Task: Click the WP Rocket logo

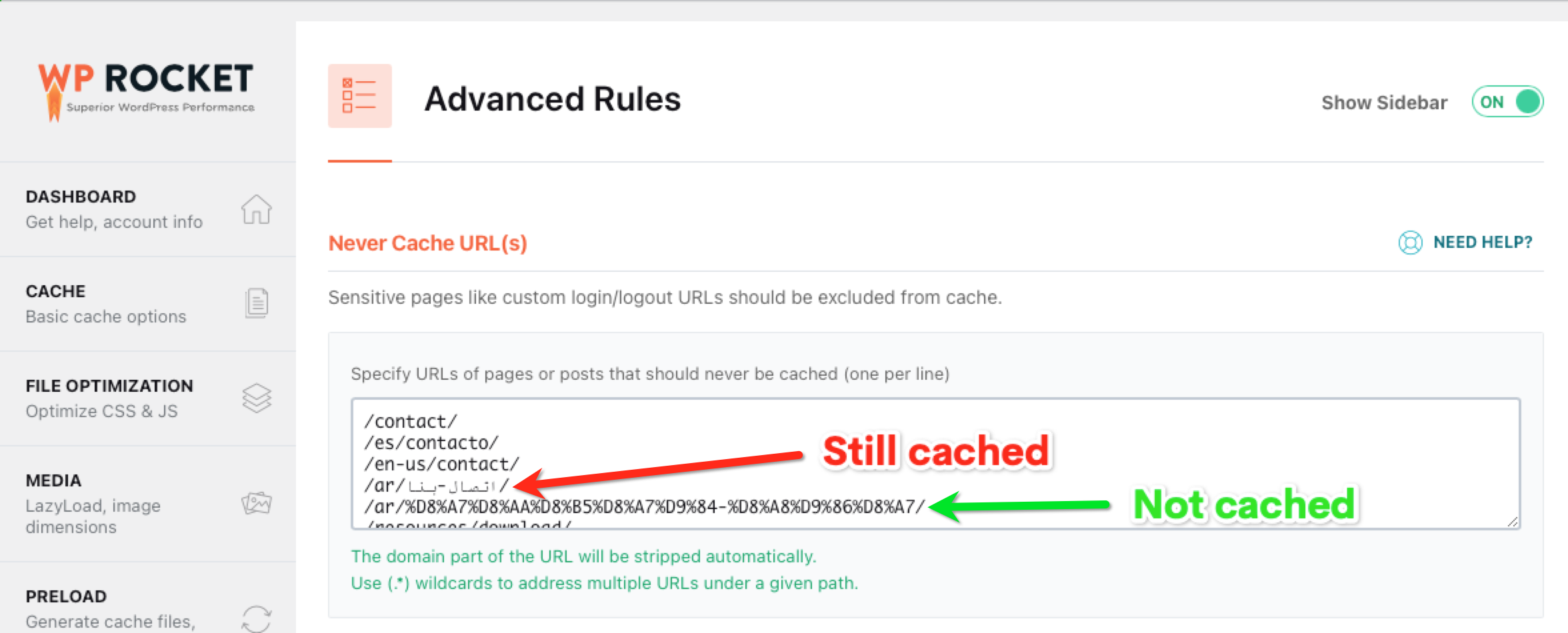Action: click(x=147, y=87)
